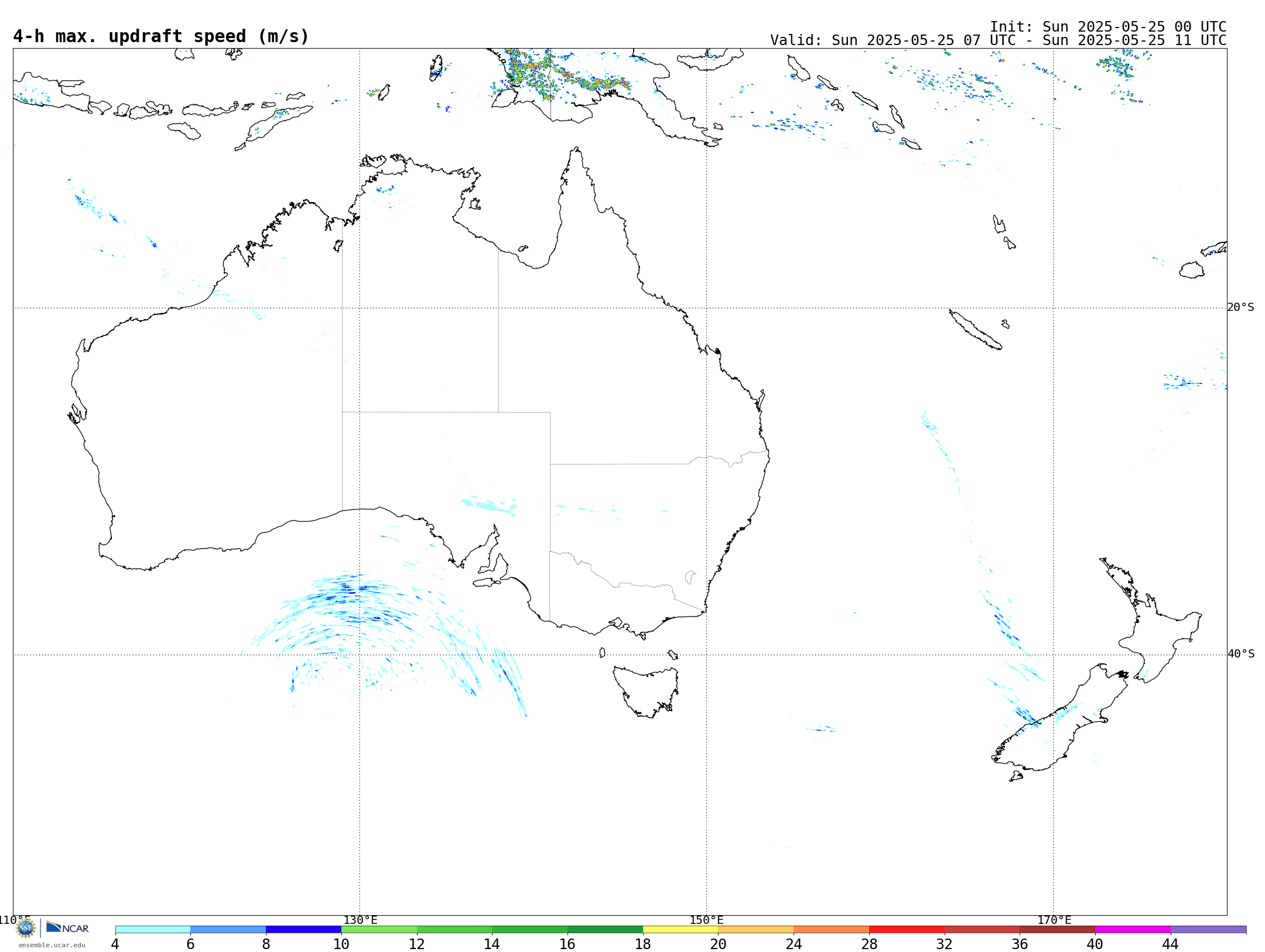Select the light blue 6-8 m/s swatch
The width and height of the screenshot is (1265, 952).
(x=228, y=929)
